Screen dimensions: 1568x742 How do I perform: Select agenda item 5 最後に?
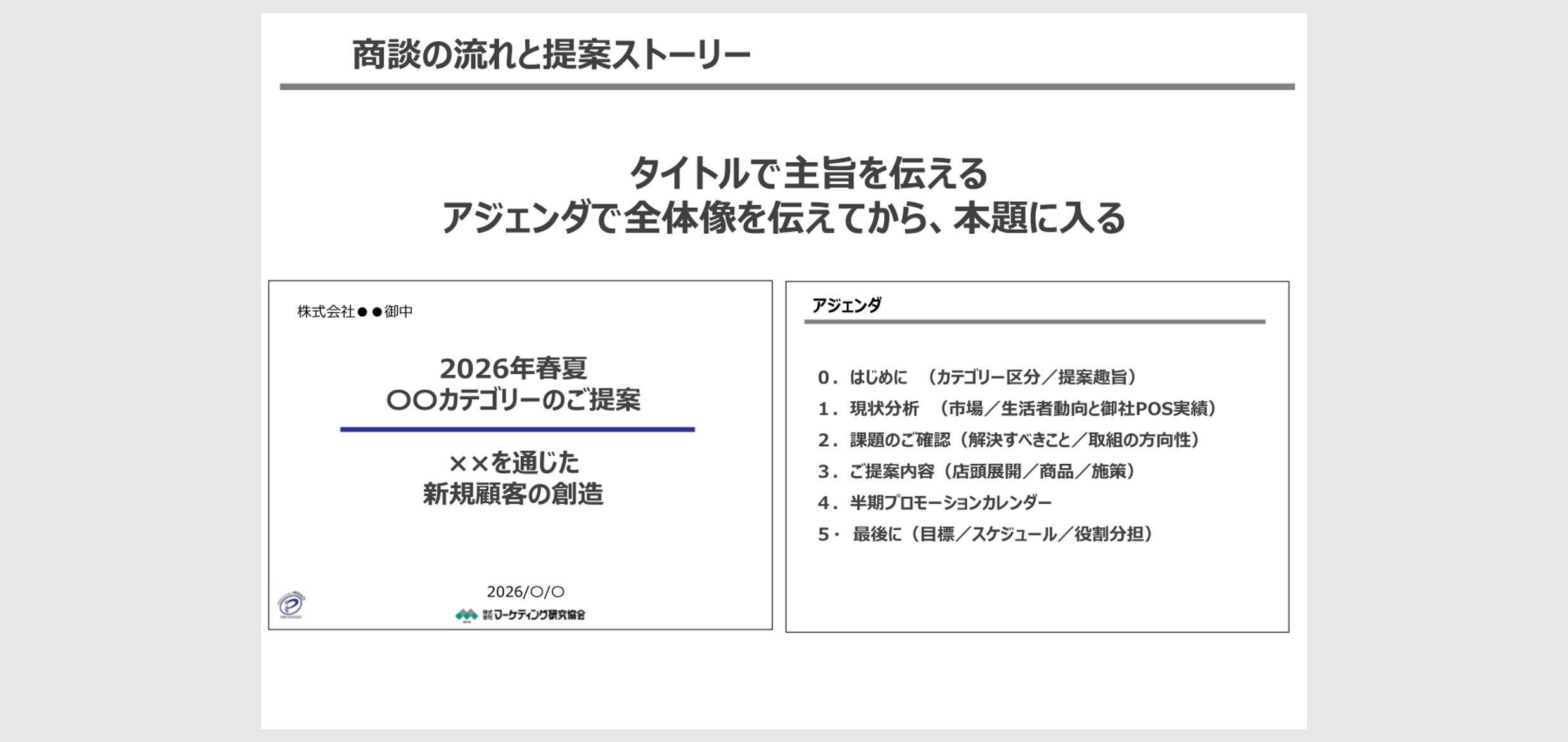tap(986, 534)
